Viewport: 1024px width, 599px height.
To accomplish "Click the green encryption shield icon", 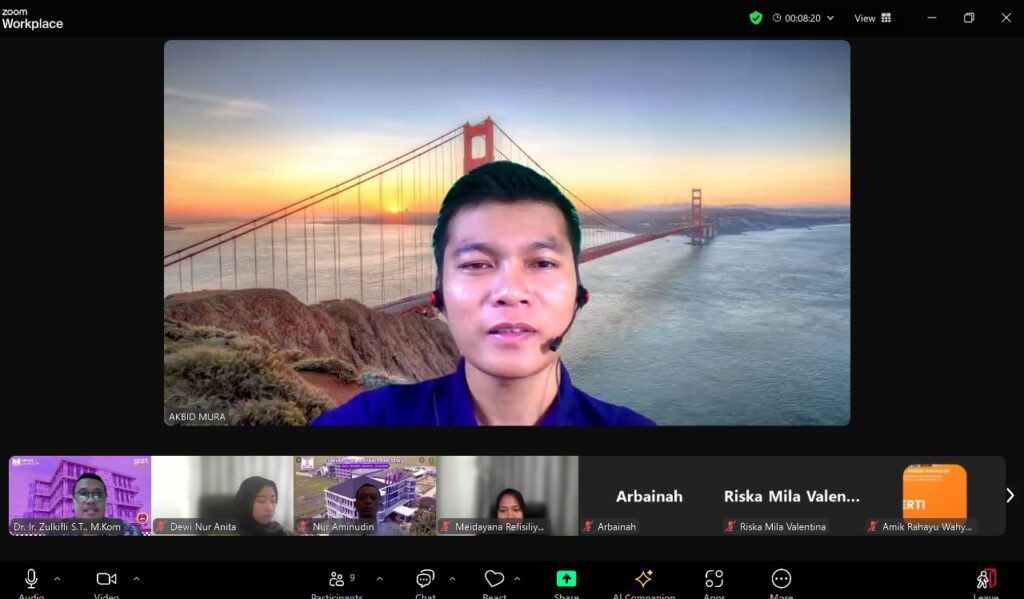I will click(x=756, y=18).
